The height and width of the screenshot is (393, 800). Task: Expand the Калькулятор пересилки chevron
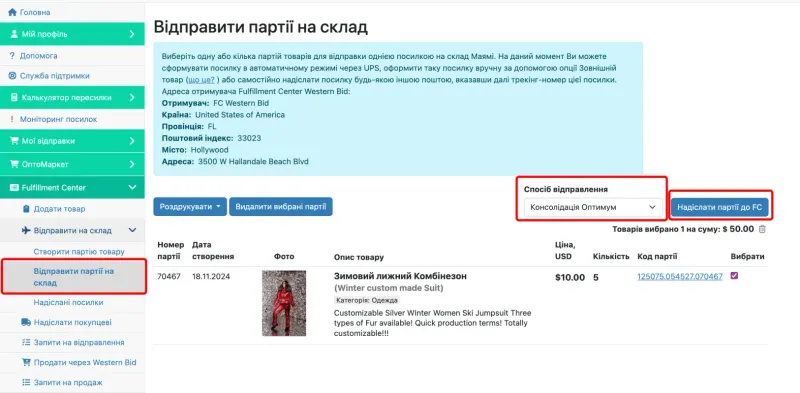[132, 97]
